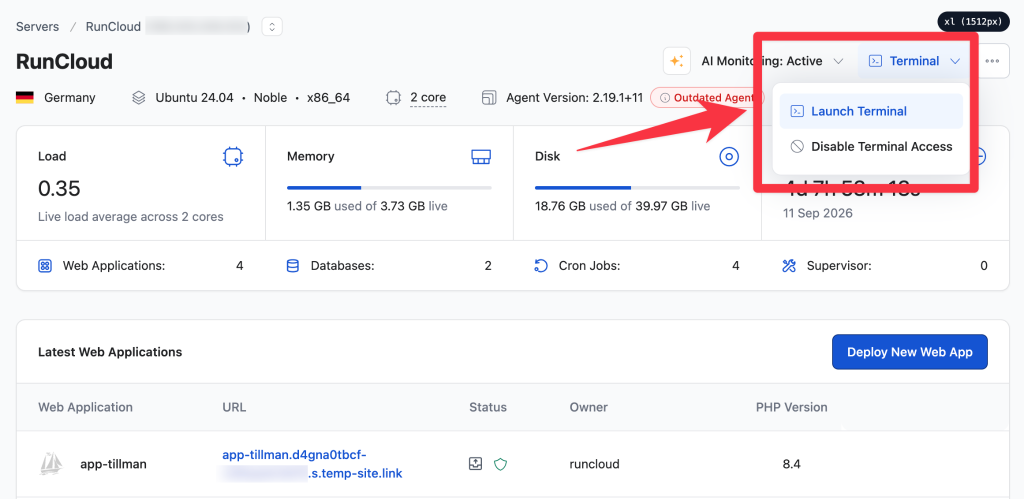The image size is (1024, 499).
Task: Click the 11 Sep 2026 date
Action: (x=818, y=214)
